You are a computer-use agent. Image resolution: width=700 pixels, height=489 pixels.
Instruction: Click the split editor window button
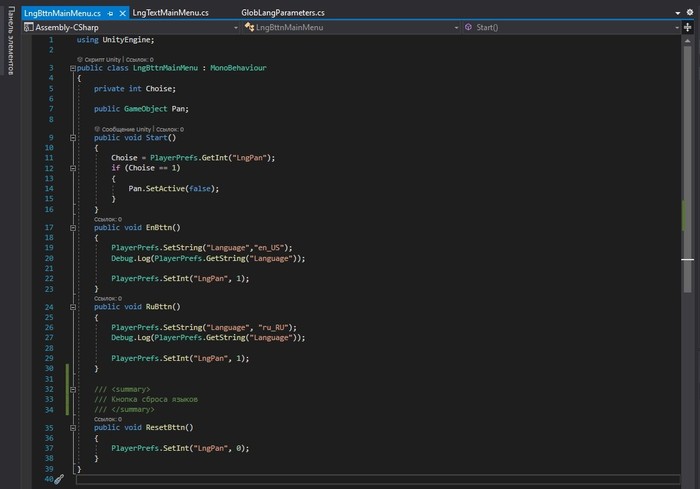pos(689,28)
